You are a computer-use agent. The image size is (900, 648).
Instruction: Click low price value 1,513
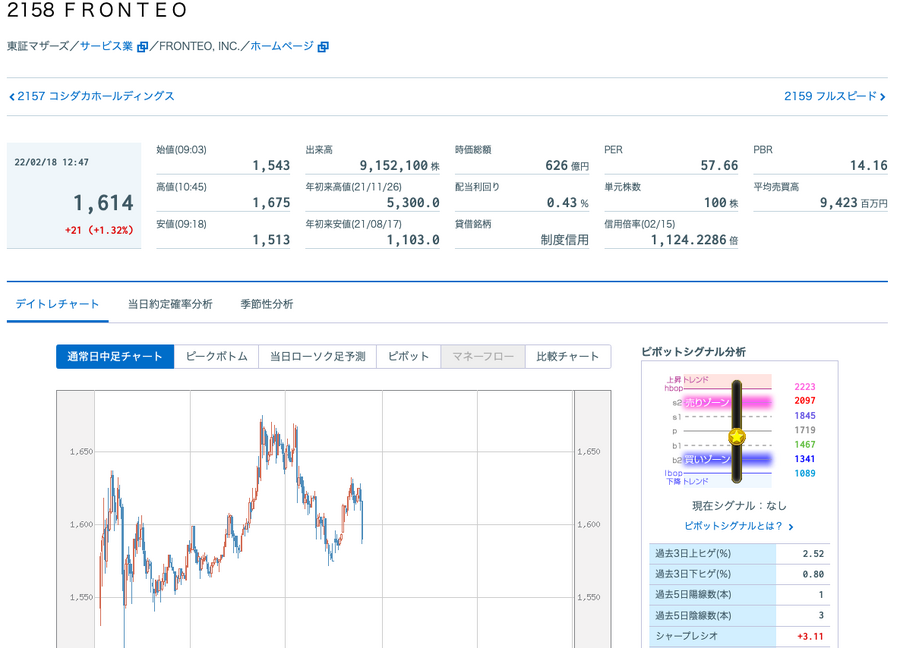point(271,240)
